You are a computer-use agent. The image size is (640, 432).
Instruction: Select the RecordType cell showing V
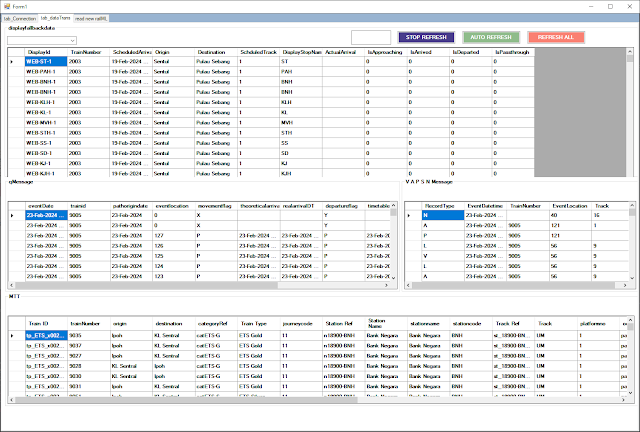pos(443,256)
